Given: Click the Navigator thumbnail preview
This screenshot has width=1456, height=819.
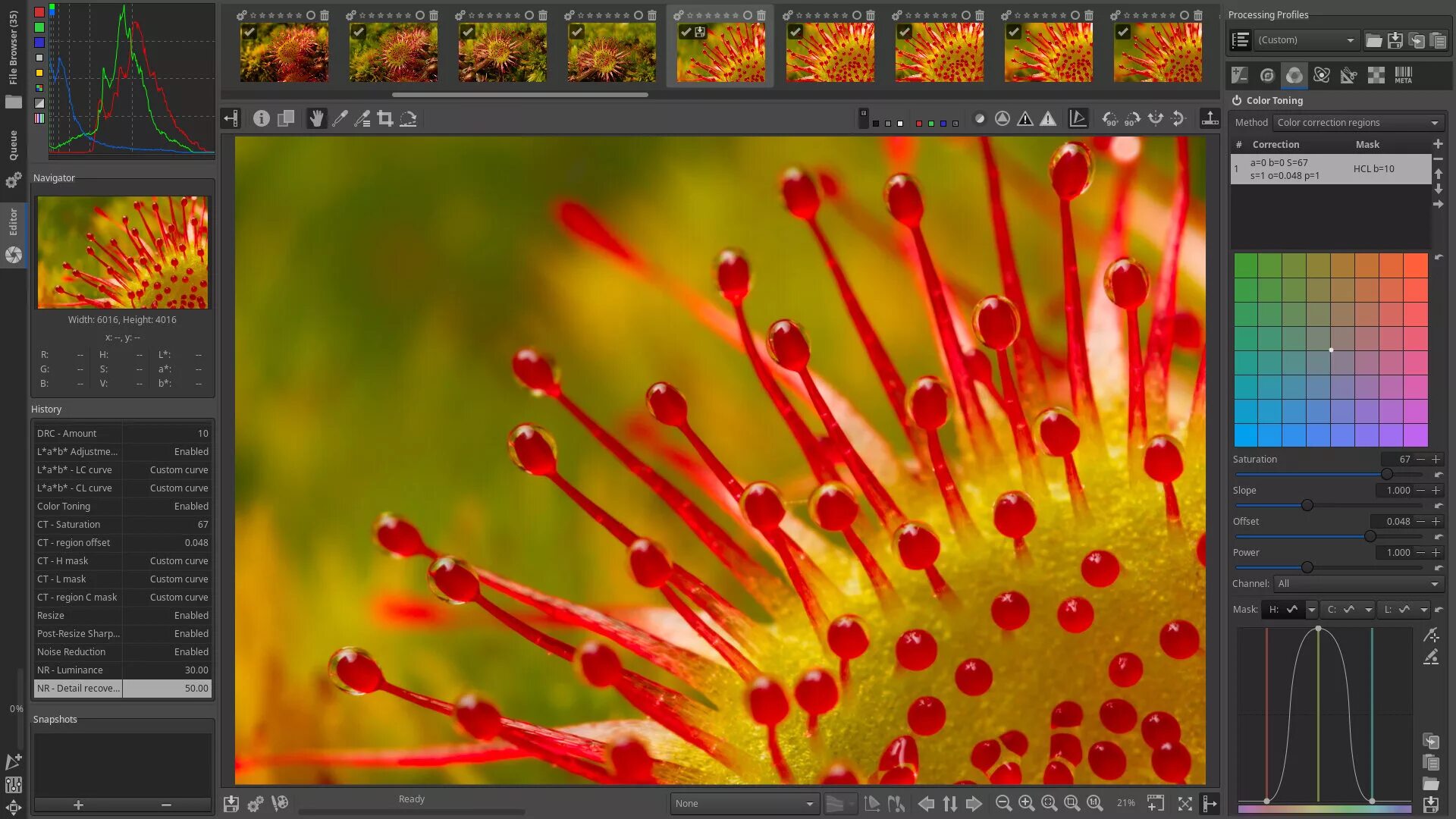Looking at the screenshot, I should pyautogui.click(x=122, y=251).
